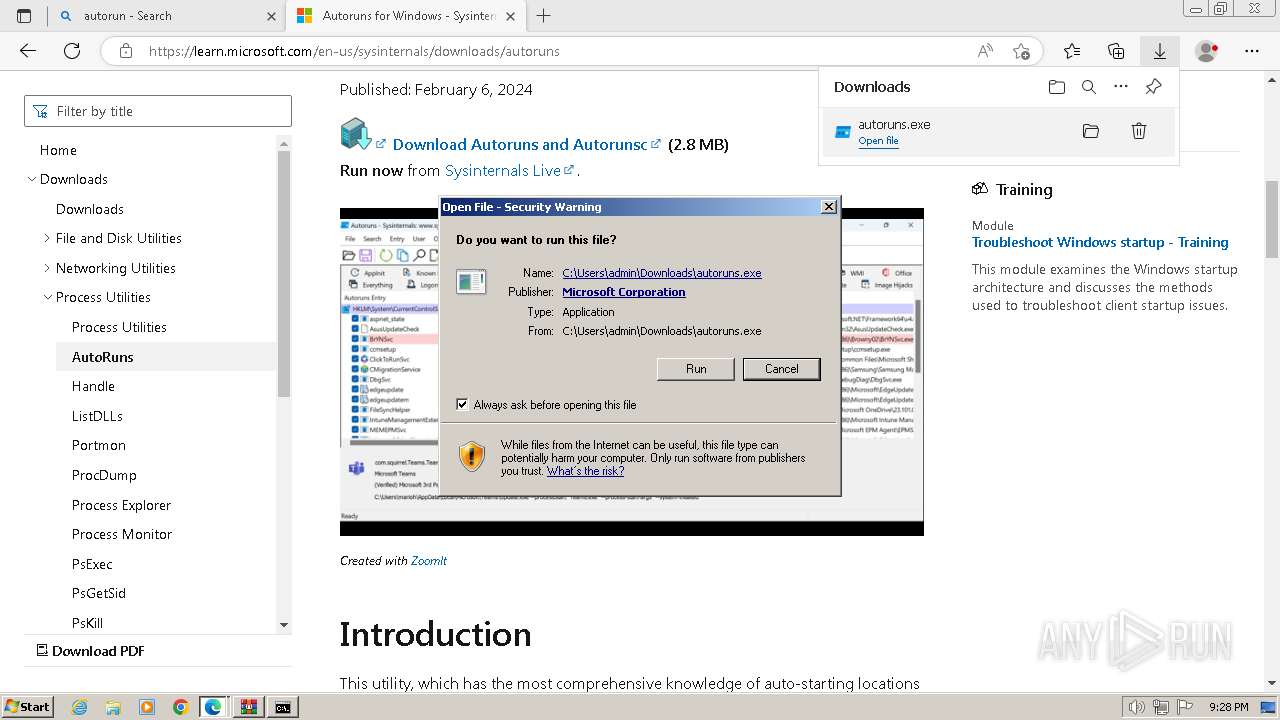Open Windows Media Player from taskbar
This screenshot has height=720, width=1280.
(147, 707)
